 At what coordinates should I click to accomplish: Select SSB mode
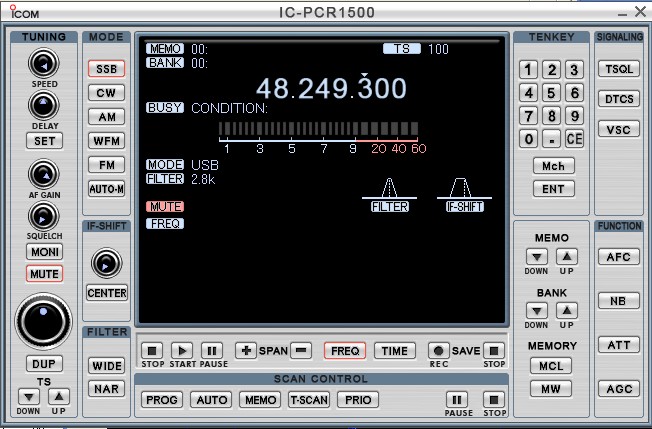click(106, 69)
